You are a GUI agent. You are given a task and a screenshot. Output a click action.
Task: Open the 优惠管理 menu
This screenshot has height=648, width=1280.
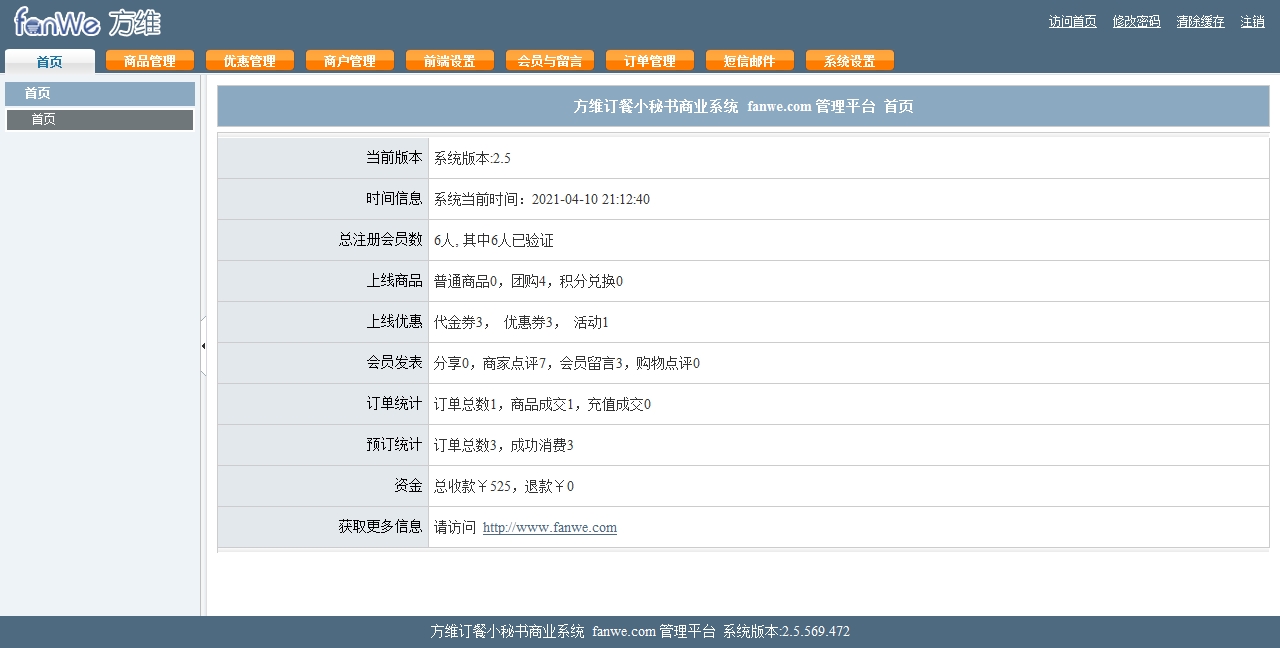tap(250, 61)
